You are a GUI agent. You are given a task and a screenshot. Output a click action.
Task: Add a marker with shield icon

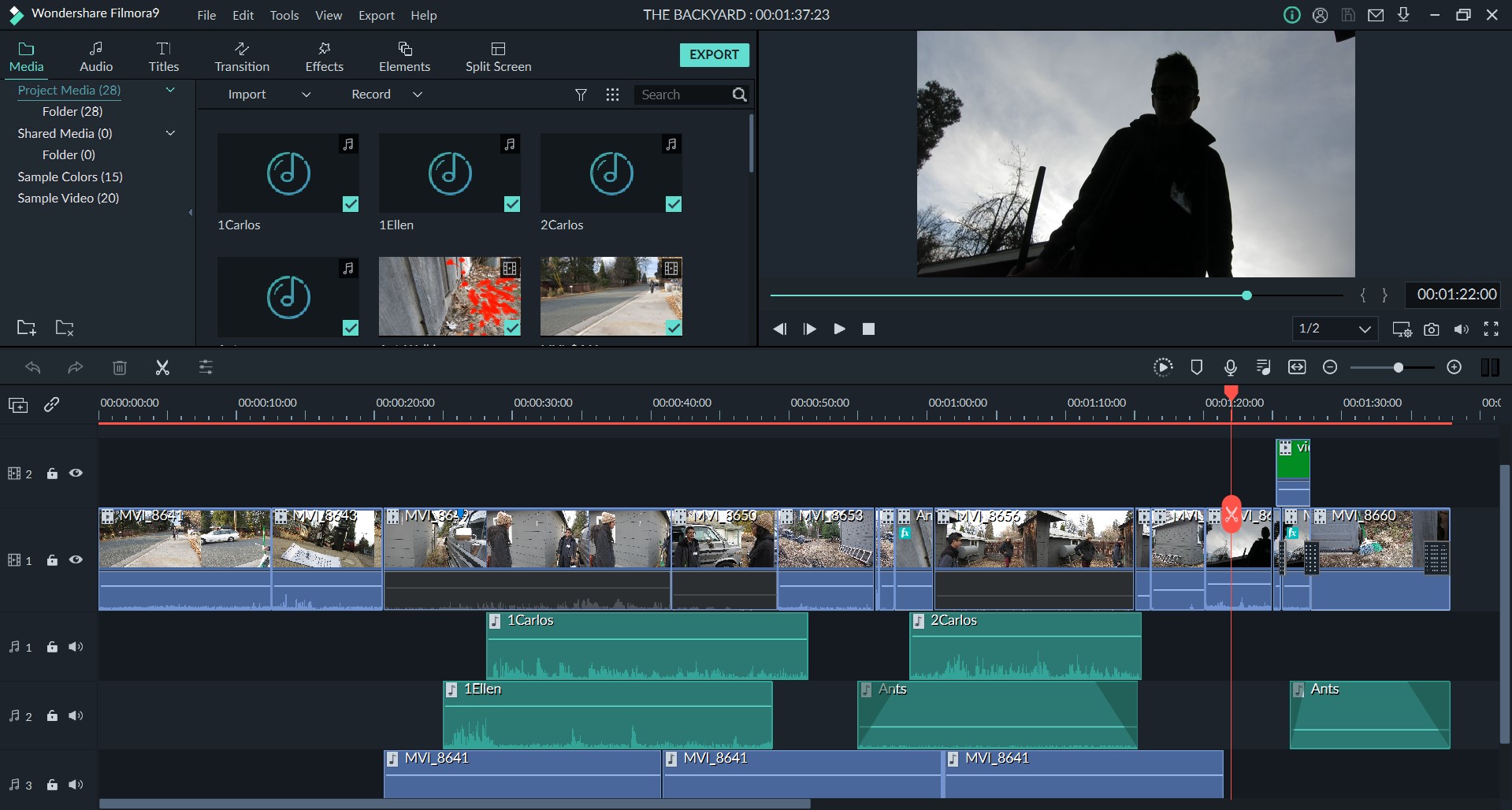tap(1197, 367)
